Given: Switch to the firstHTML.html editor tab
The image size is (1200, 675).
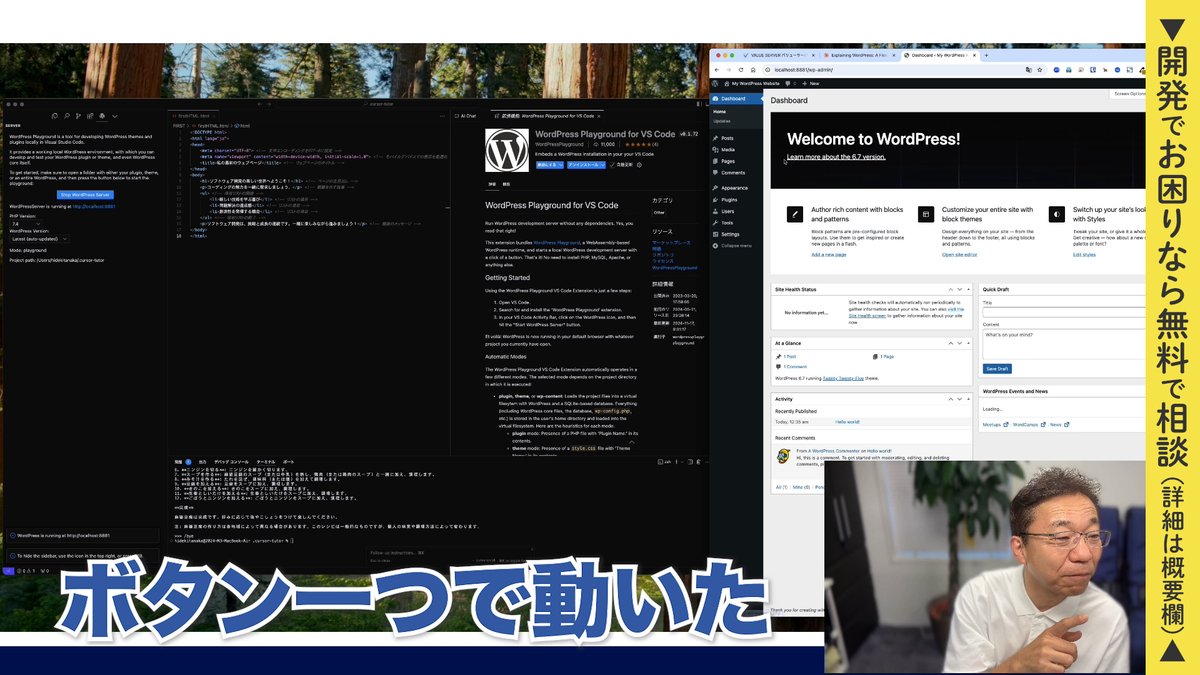Looking at the screenshot, I should tap(192, 116).
